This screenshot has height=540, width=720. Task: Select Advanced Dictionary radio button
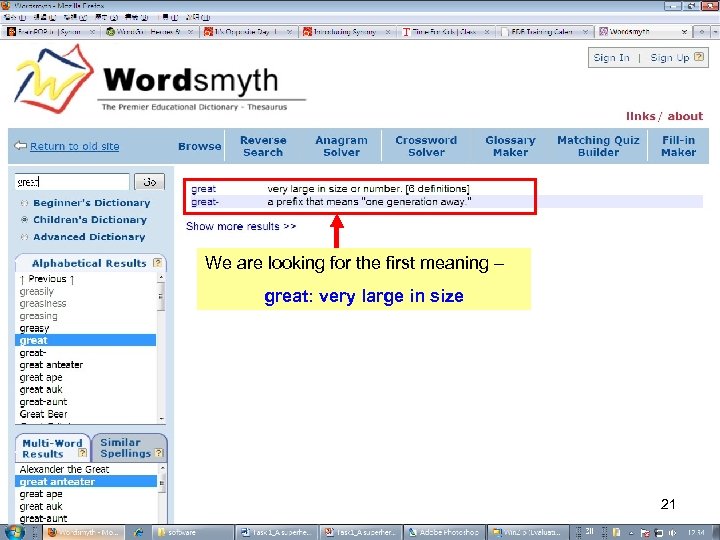25,237
